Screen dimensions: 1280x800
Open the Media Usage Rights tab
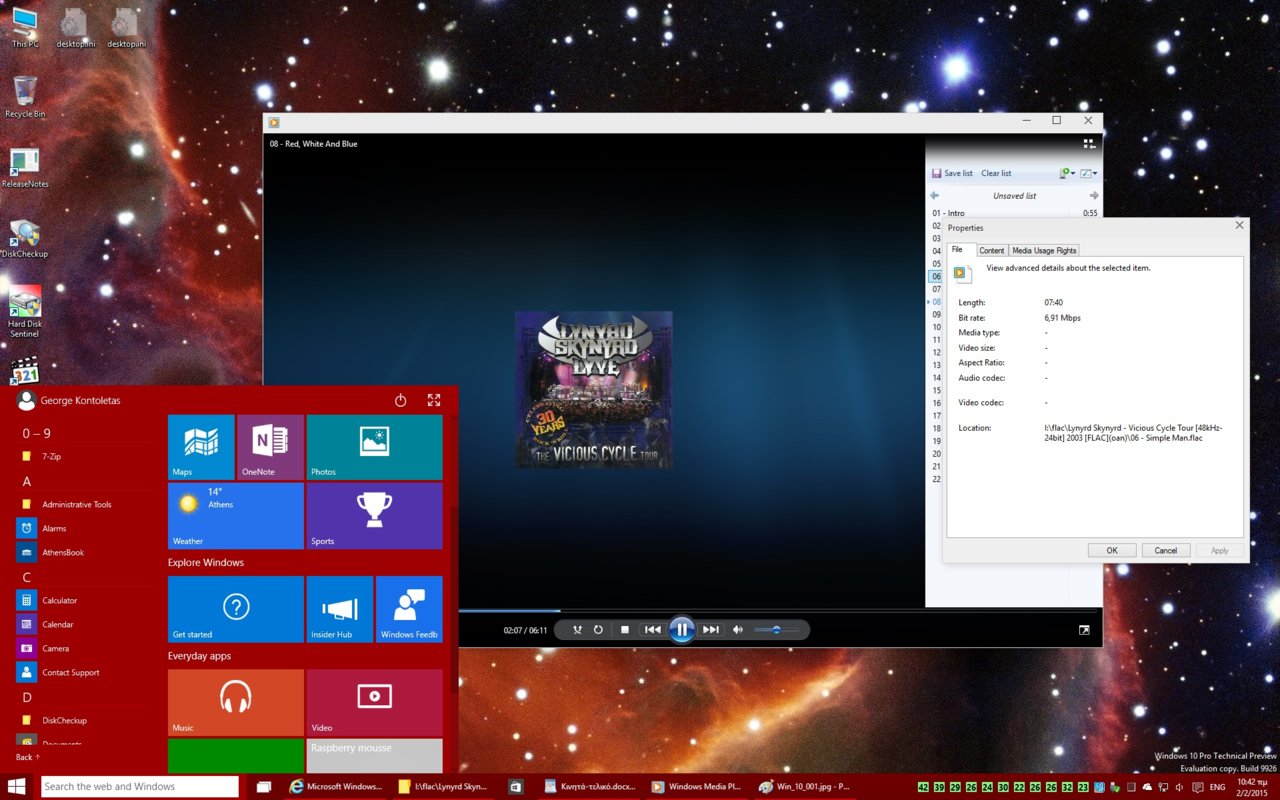click(1044, 250)
